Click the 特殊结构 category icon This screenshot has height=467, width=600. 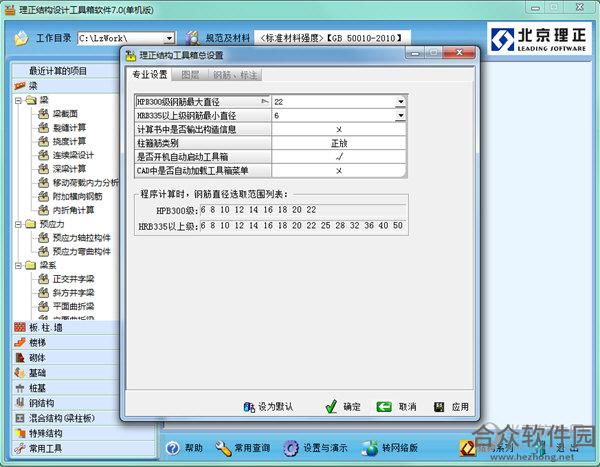click(x=20, y=433)
